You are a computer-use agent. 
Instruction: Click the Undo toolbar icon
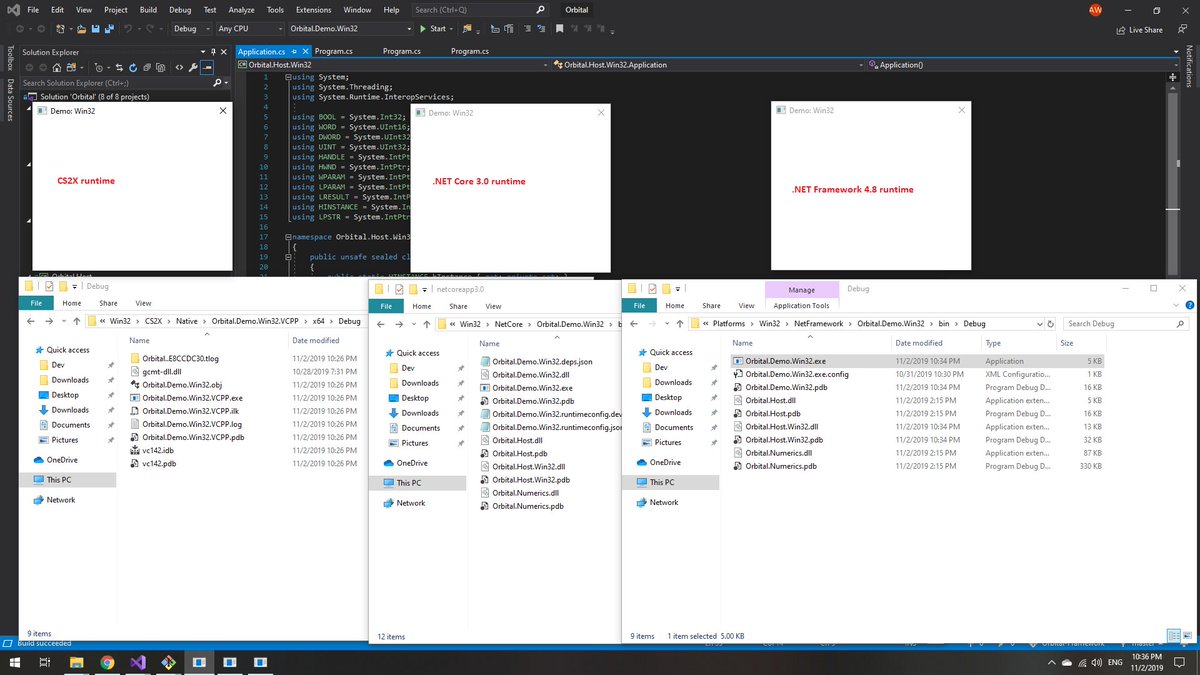pos(128,29)
